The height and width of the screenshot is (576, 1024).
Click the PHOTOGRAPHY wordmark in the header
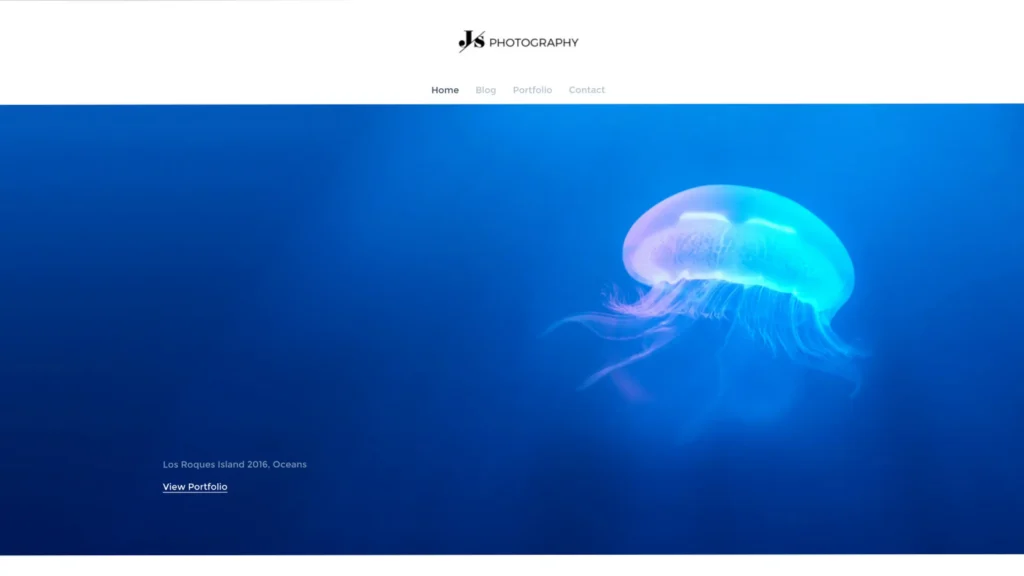(533, 43)
